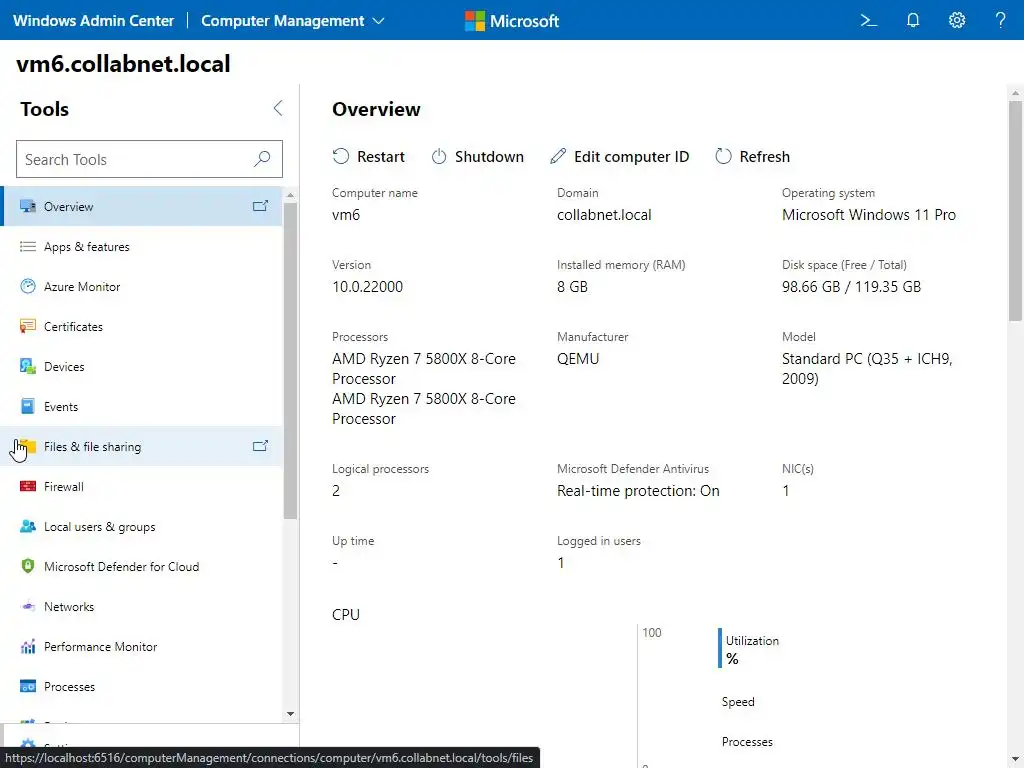Open Local users & groups tool
The height and width of the screenshot is (768, 1024).
point(142,526)
